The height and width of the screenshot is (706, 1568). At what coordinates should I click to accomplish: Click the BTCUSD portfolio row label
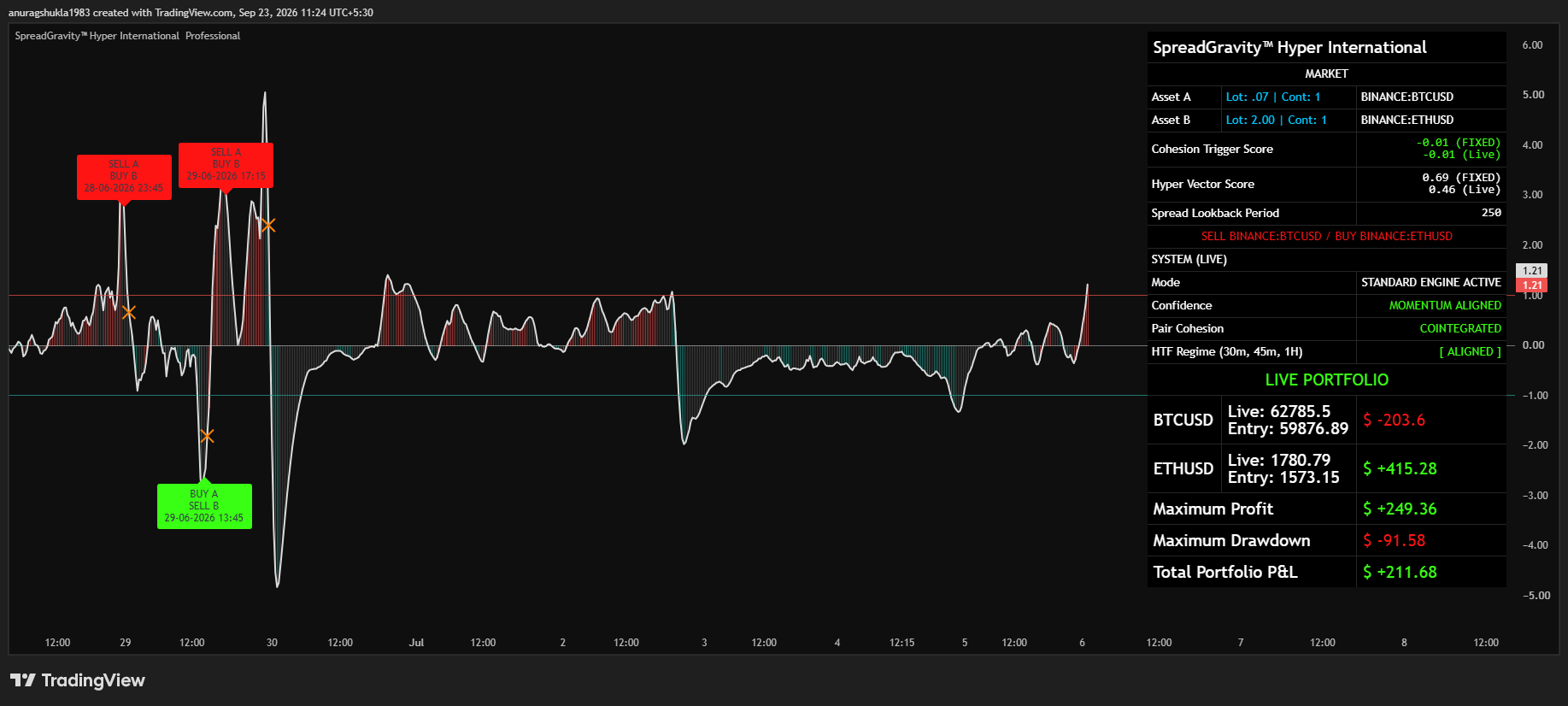click(x=1183, y=421)
